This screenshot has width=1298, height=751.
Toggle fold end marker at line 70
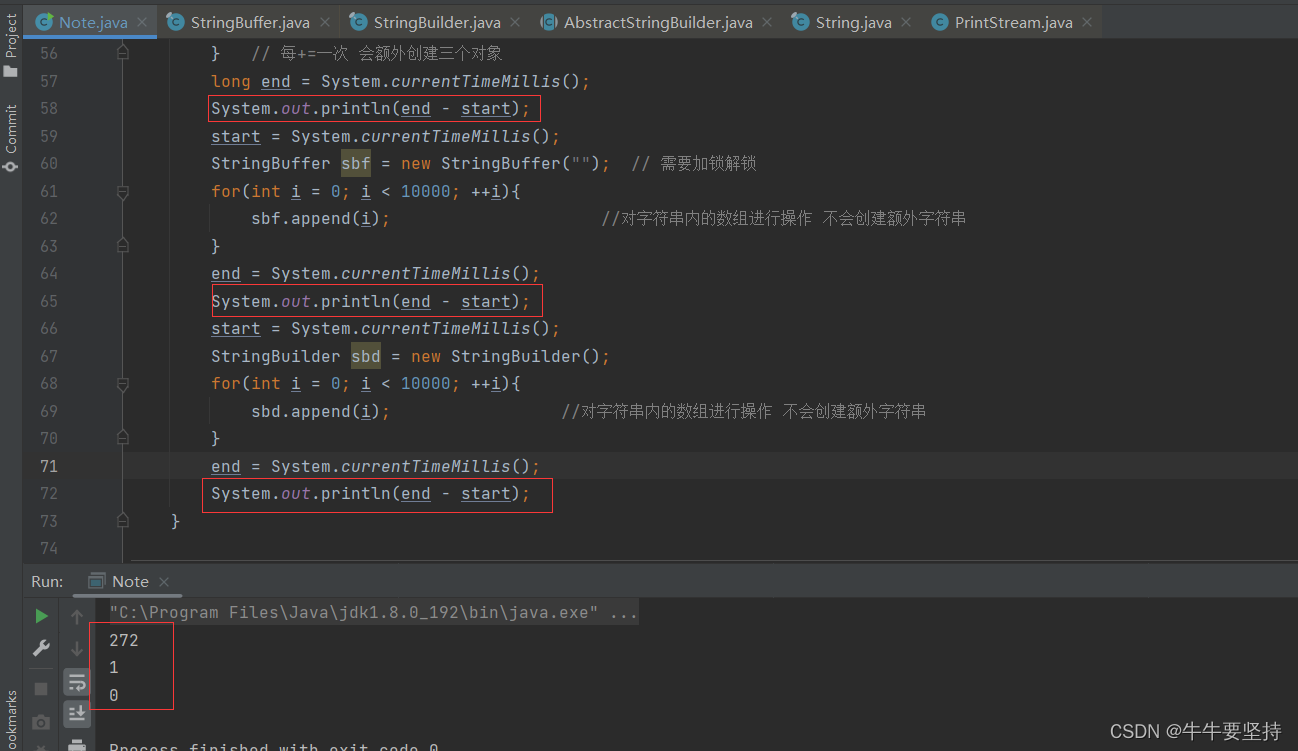[123, 438]
